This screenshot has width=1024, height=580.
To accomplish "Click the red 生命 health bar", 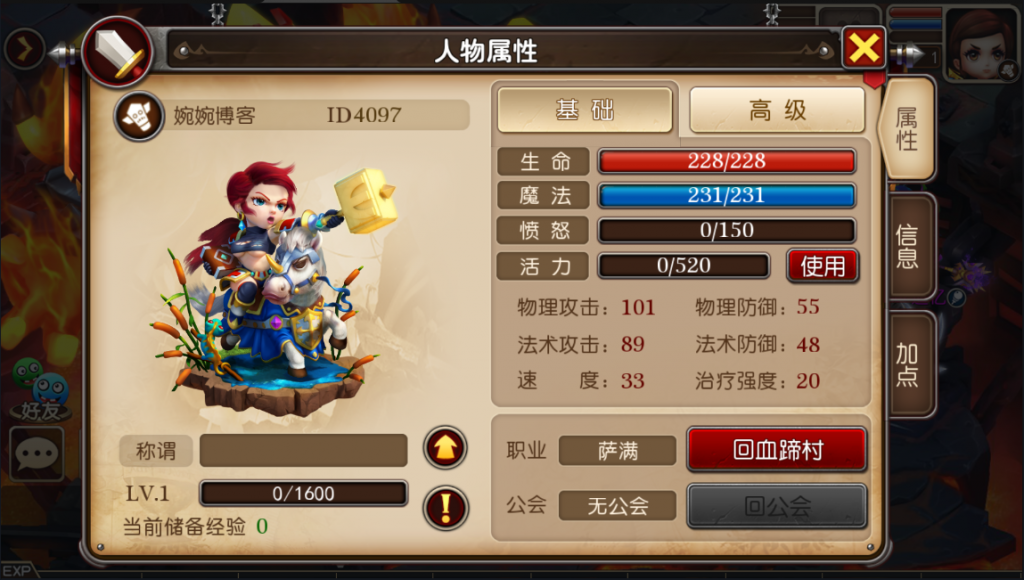I will 727,161.
